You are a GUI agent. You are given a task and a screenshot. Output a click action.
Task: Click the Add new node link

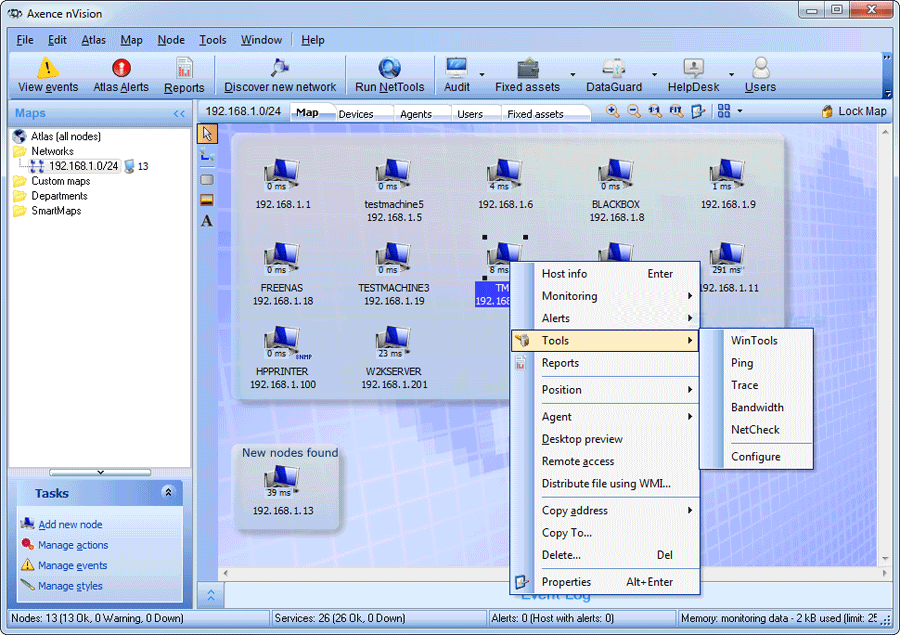pyautogui.click(x=70, y=525)
